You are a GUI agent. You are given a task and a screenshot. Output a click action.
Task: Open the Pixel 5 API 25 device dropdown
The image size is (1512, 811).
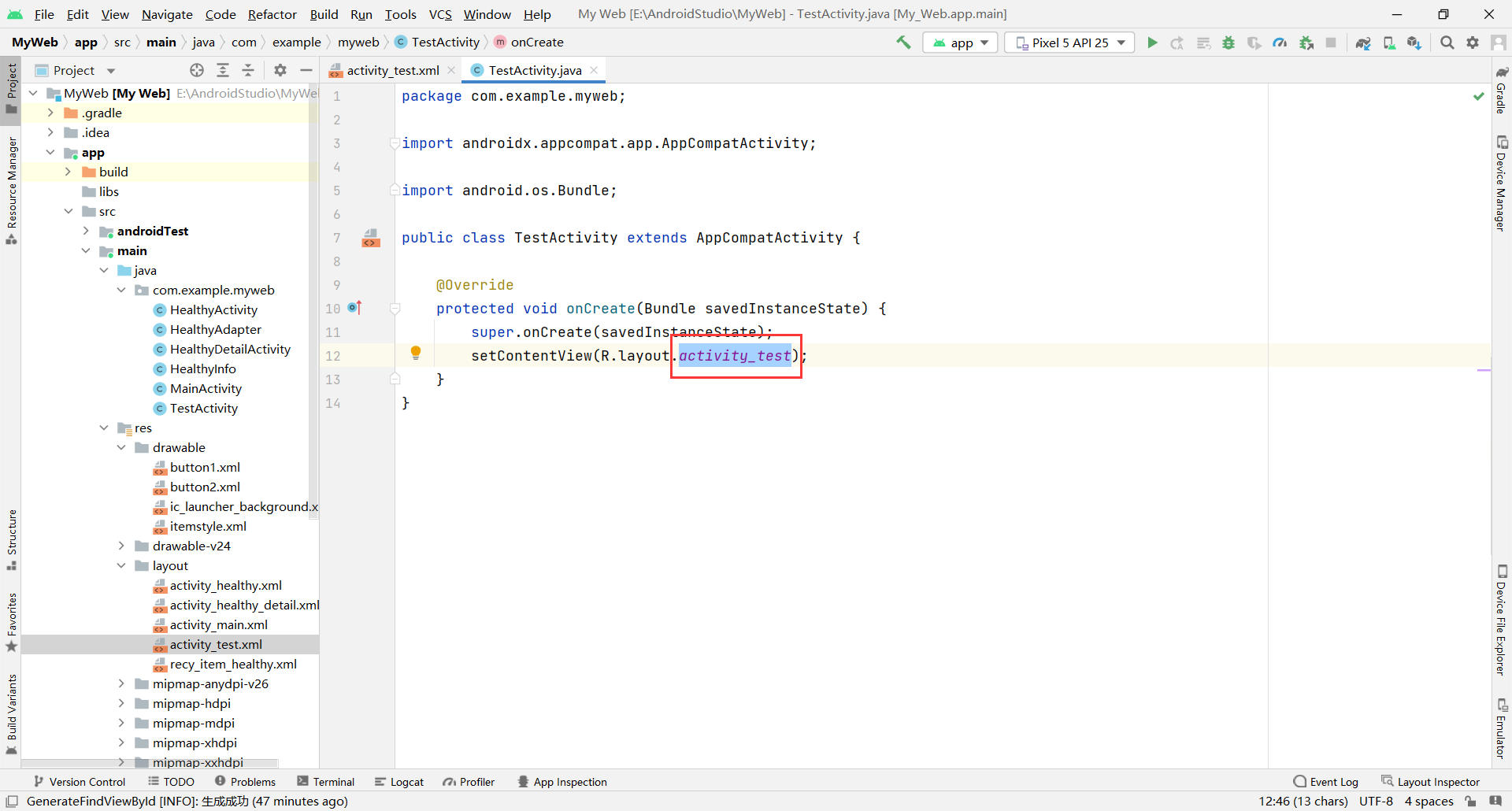coord(1070,43)
